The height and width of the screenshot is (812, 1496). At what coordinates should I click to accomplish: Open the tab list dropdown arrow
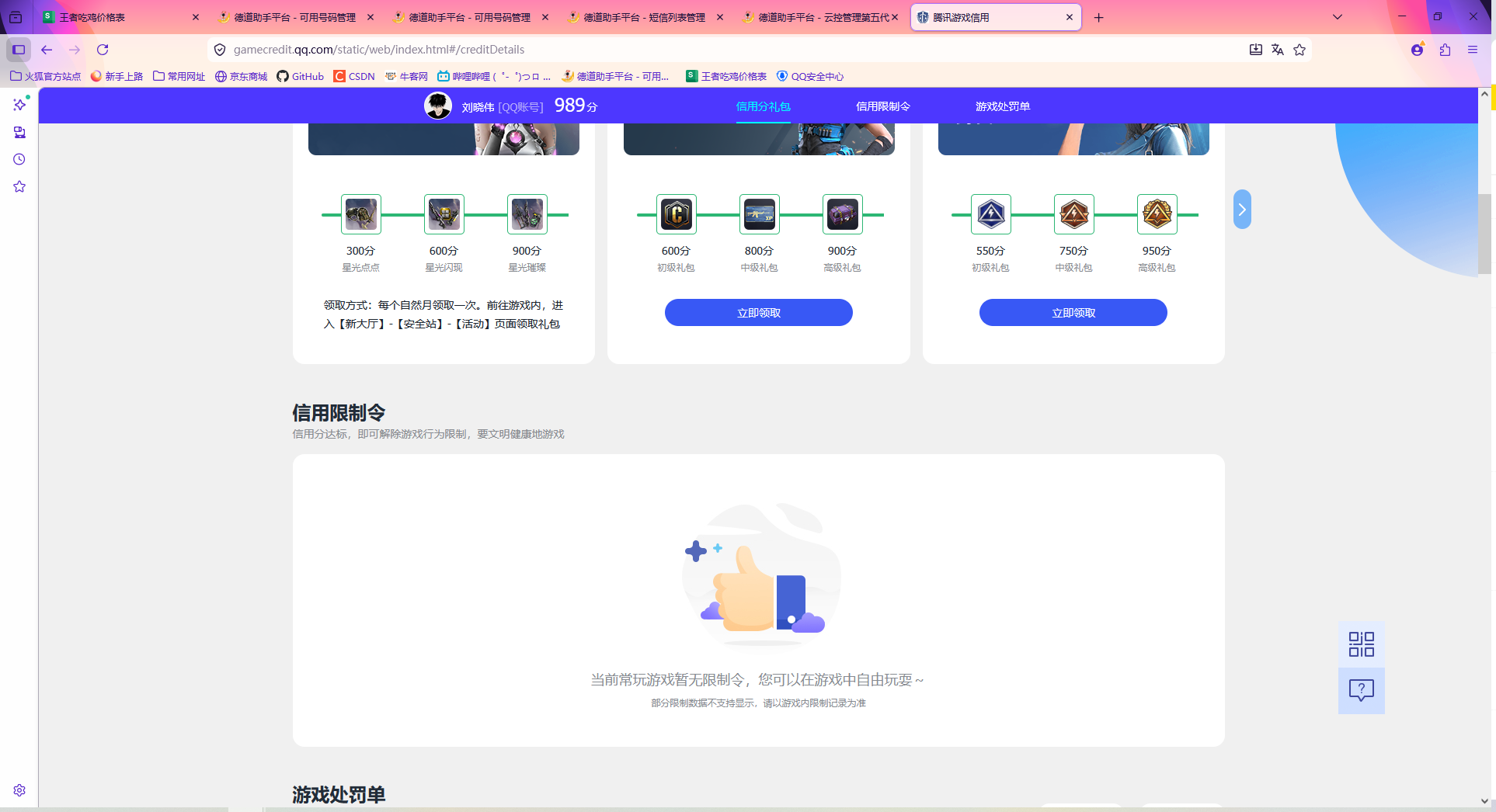(1337, 16)
